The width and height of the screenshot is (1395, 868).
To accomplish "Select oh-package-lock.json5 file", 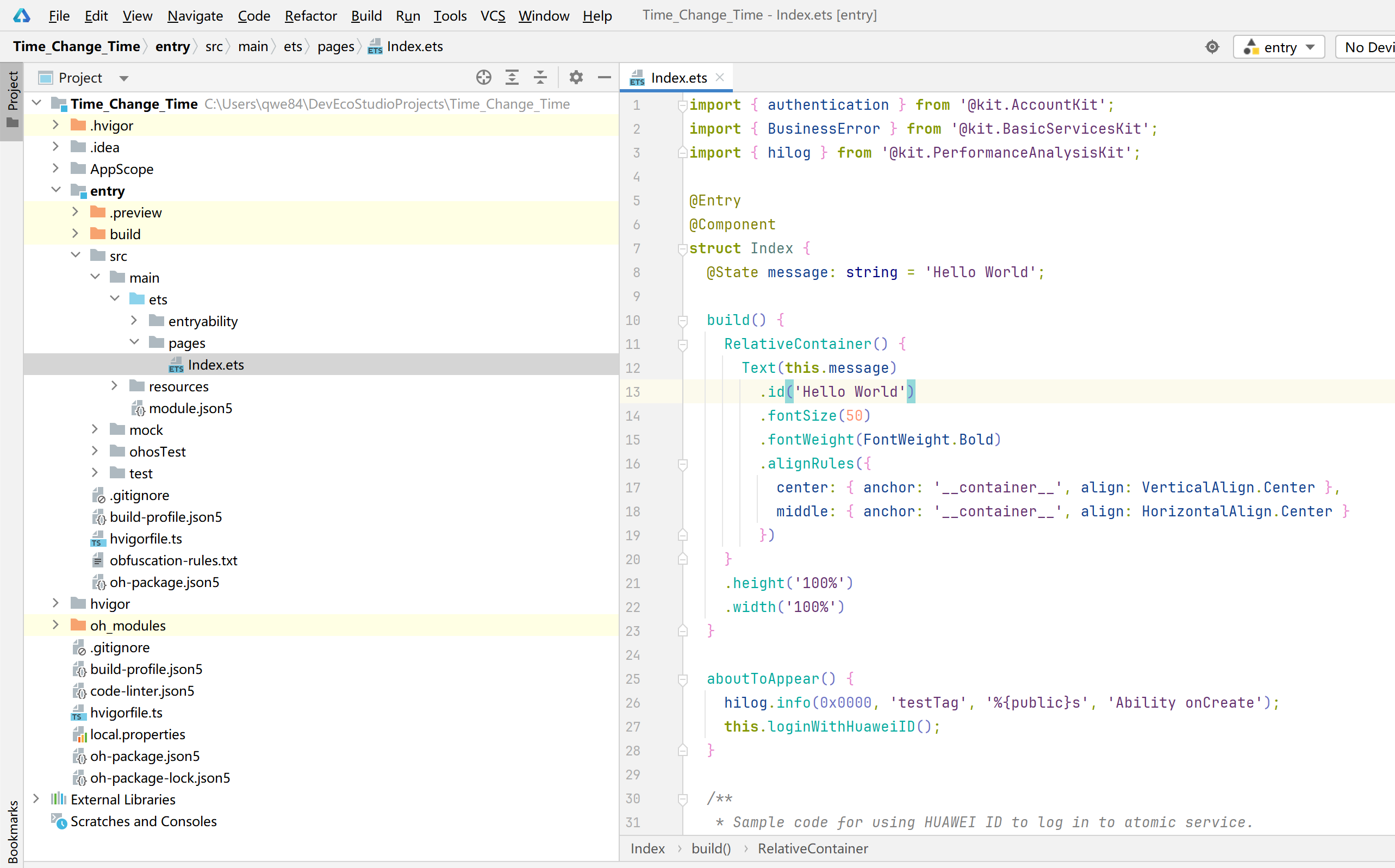I will point(321,778).
